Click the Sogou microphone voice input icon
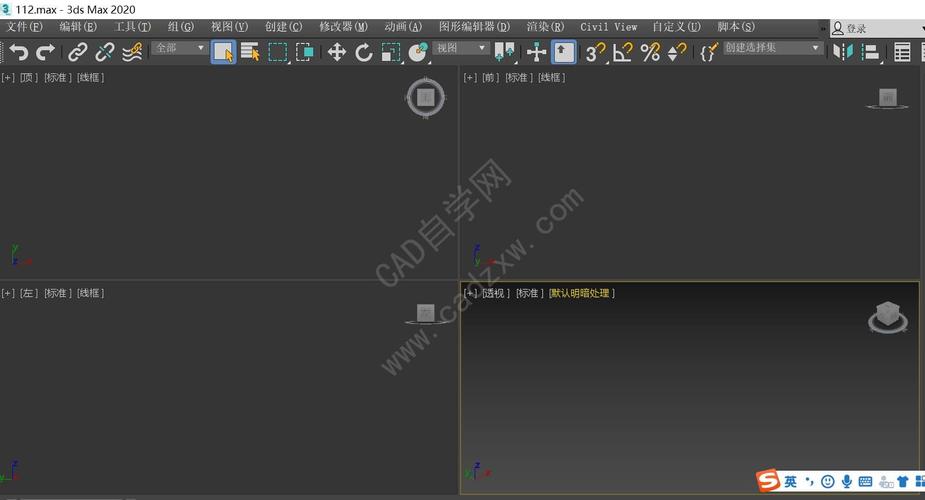925x500 pixels. [x=847, y=482]
